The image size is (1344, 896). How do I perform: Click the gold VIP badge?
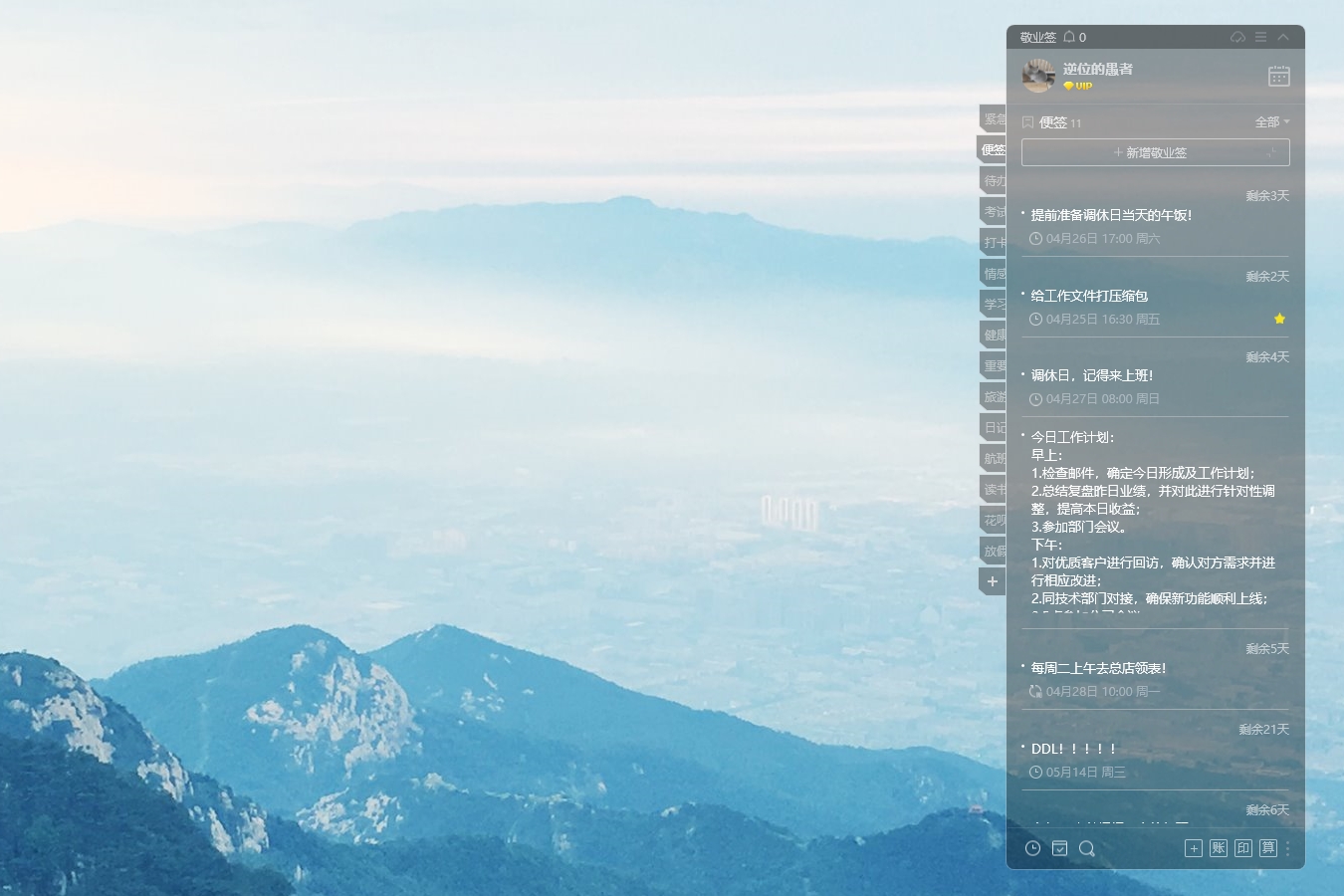[x=1078, y=87]
